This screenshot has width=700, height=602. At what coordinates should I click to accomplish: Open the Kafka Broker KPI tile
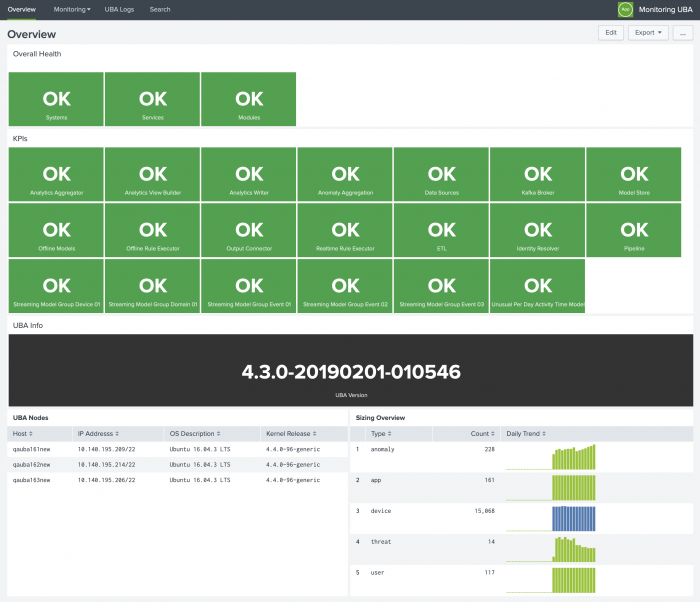pyautogui.click(x=538, y=174)
